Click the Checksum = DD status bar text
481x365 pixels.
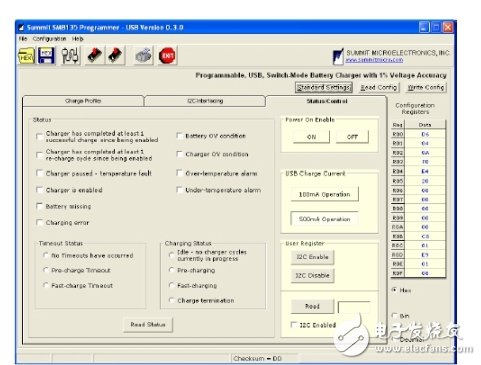tap(257, 359)
